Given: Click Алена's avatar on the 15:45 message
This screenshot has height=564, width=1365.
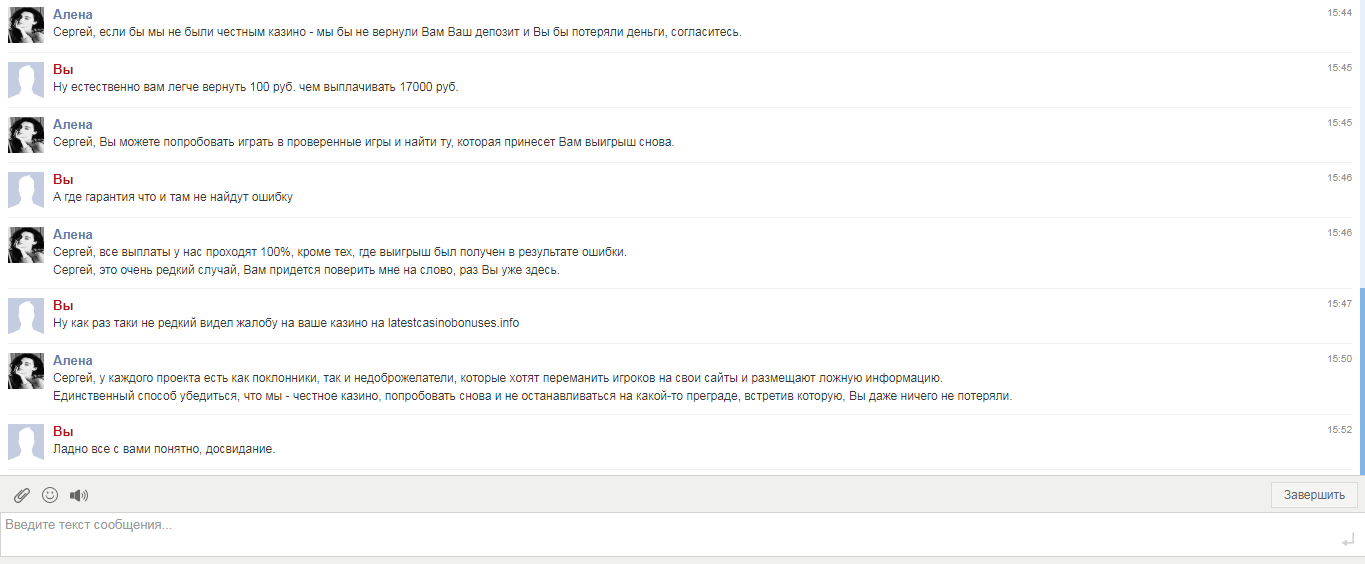Looking at the screenshot, I should [26, 135].
